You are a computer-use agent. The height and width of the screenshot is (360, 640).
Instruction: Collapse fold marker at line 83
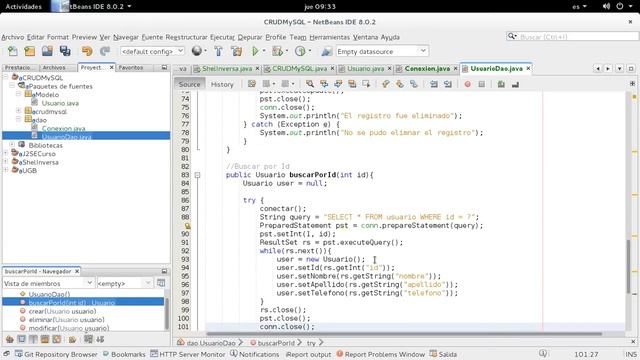coord(198,175)
